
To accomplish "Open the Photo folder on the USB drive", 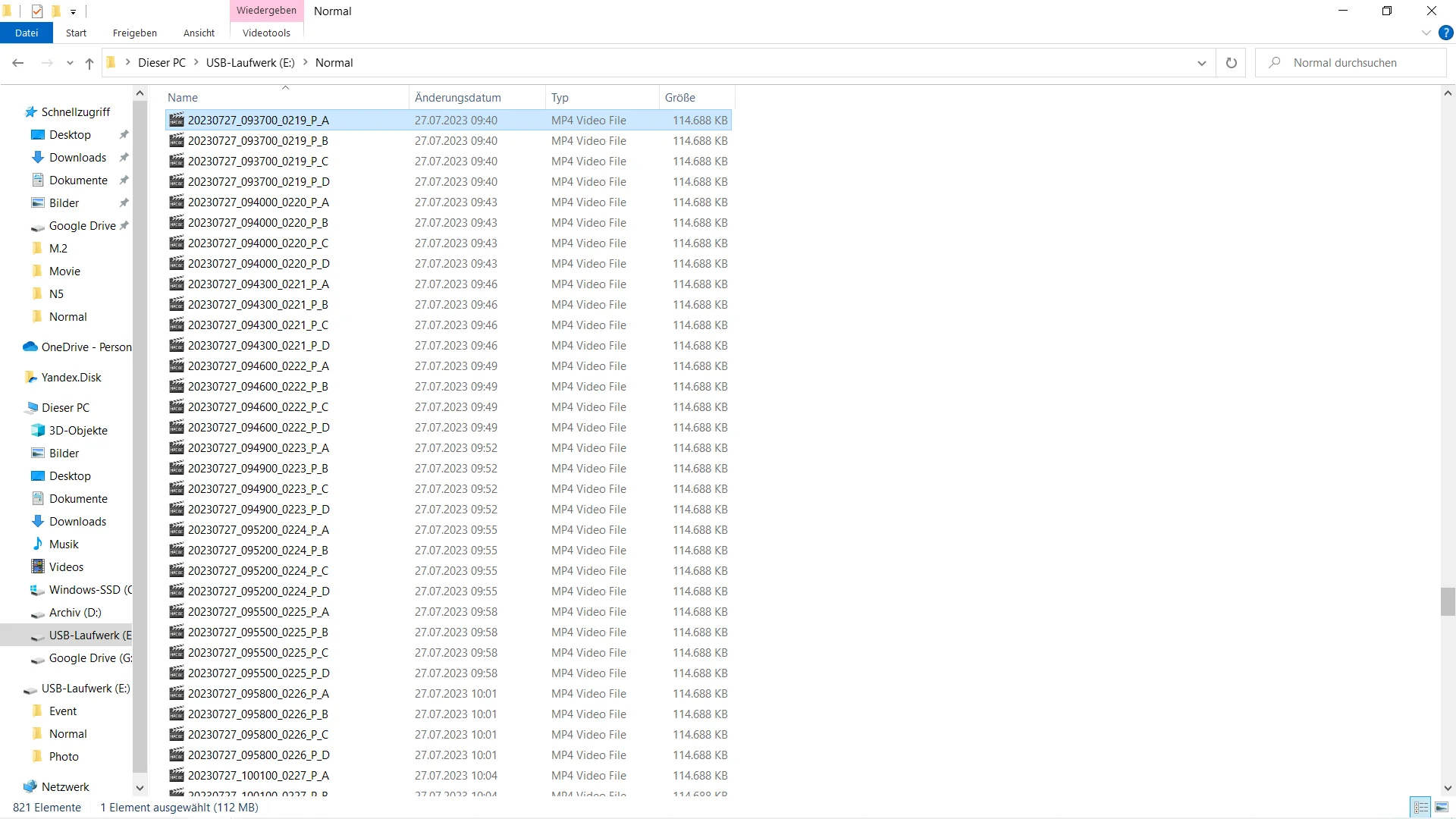I will click(64, 757).
